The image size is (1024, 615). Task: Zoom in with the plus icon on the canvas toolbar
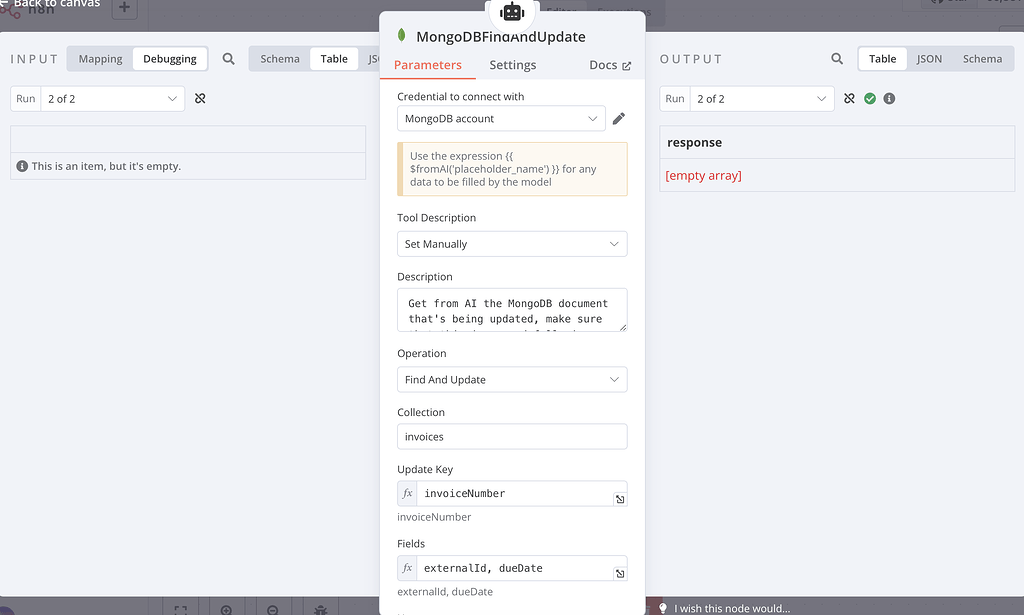point(226,608)
